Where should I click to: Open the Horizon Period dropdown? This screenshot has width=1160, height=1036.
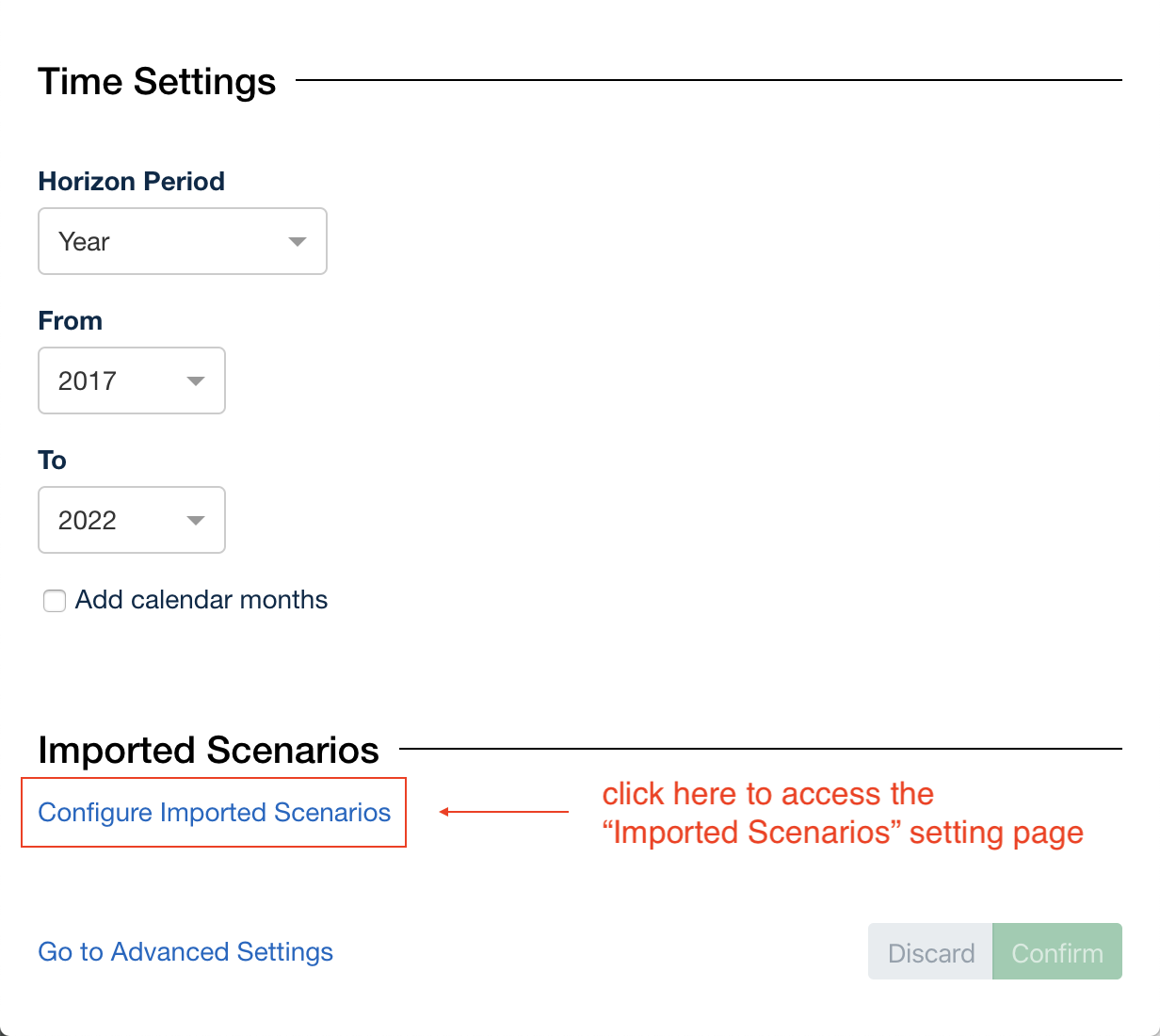pos(182,241)
